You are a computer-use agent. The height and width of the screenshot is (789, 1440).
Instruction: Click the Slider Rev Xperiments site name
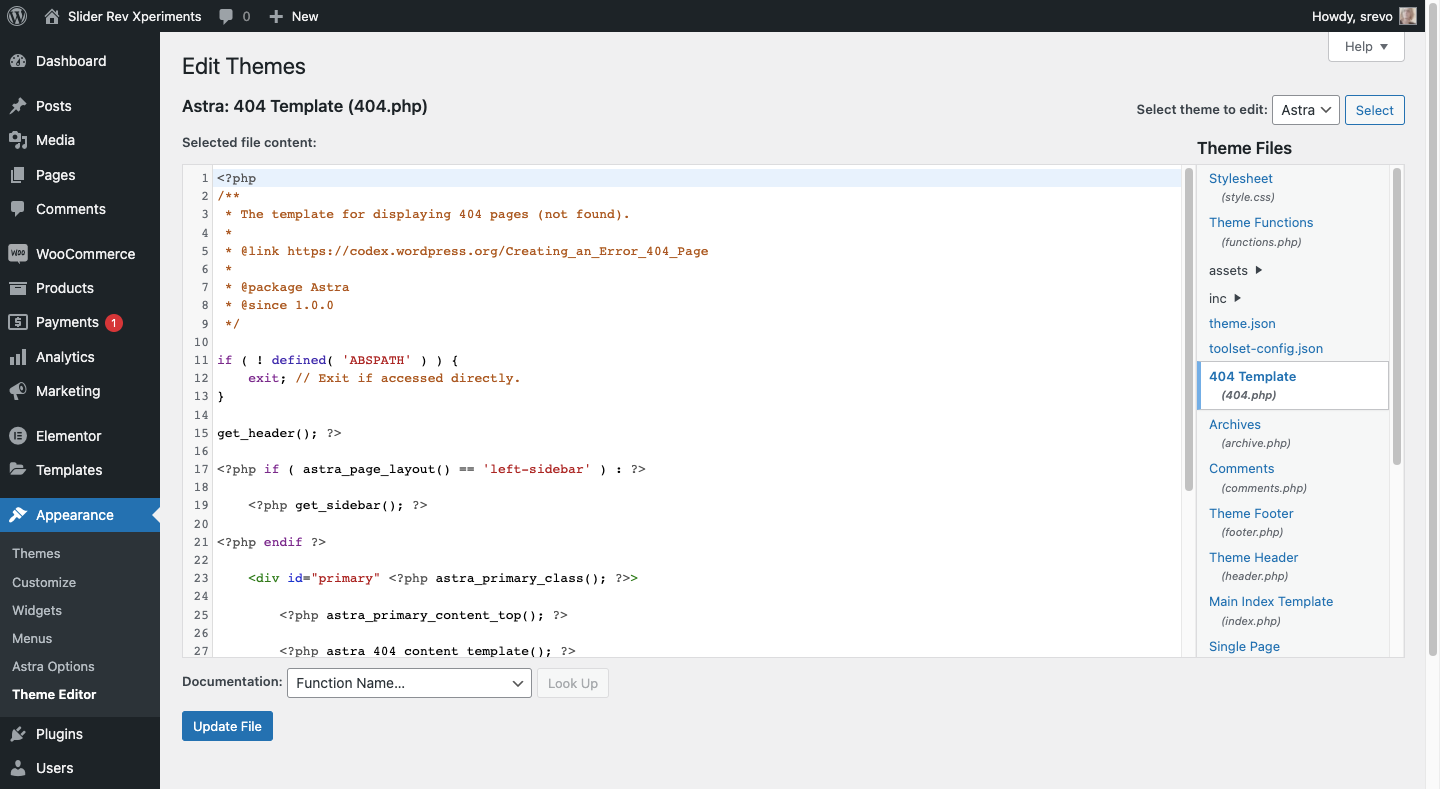tap(134, 17)
